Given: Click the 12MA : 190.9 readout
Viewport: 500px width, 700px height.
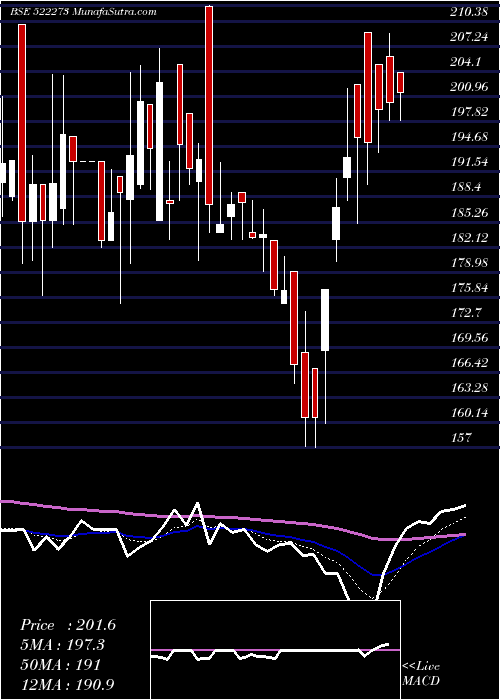Looking at the screenshot, I should (x=67, y=684).
